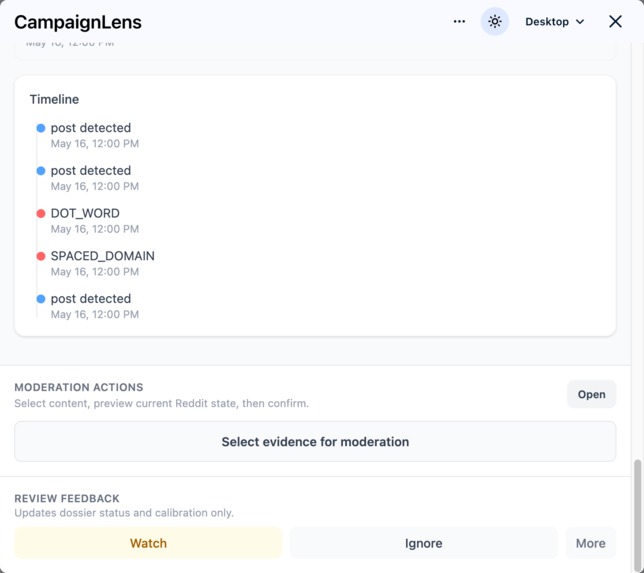
Task: Click the CampaignLens title
Action: [x=78, y=22]
